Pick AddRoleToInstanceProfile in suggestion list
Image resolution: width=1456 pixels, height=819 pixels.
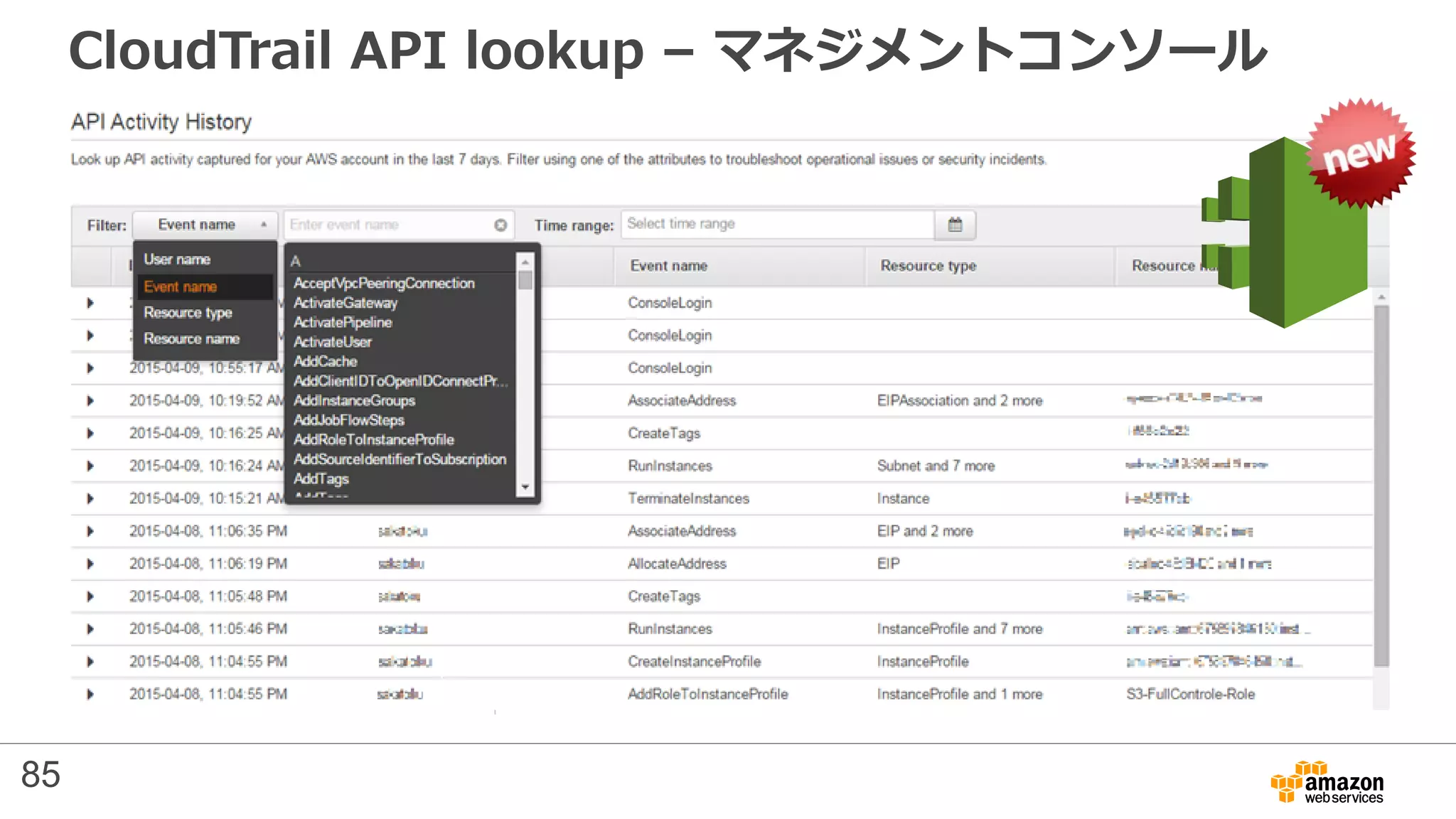coord(373,439)
